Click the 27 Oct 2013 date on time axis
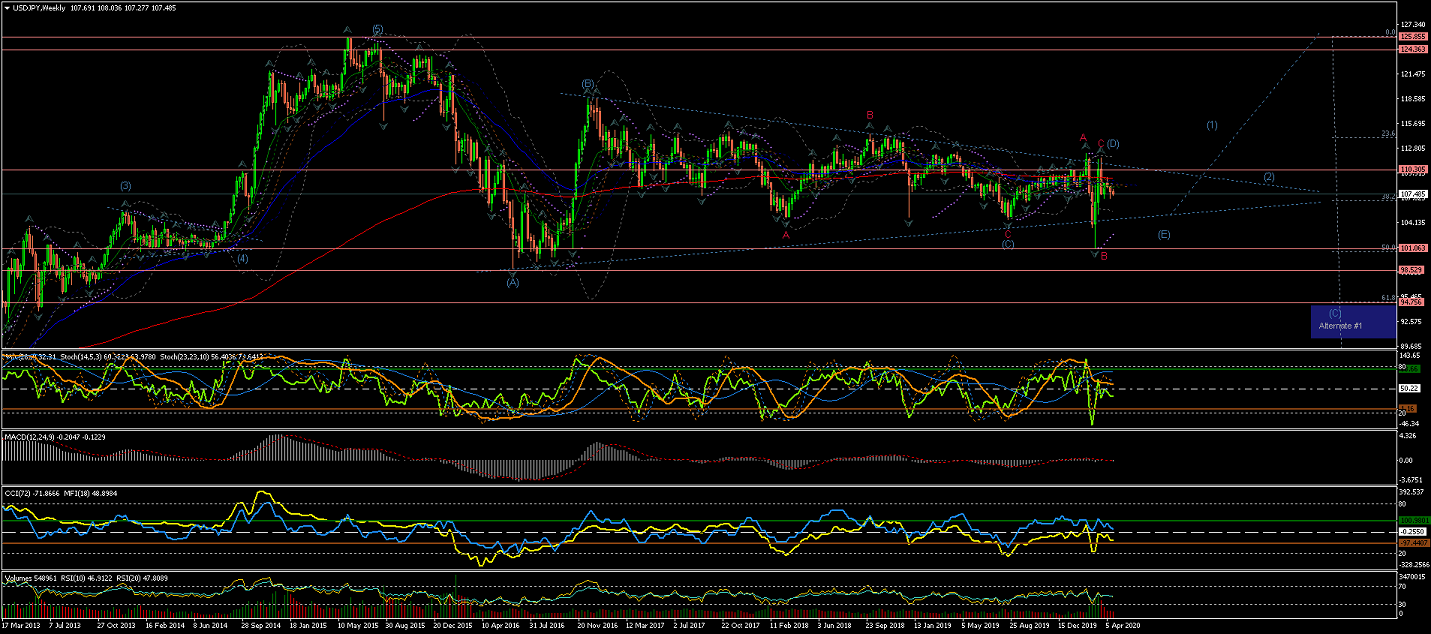Screen dimensions: 1431x634 (x=115, y=626)
